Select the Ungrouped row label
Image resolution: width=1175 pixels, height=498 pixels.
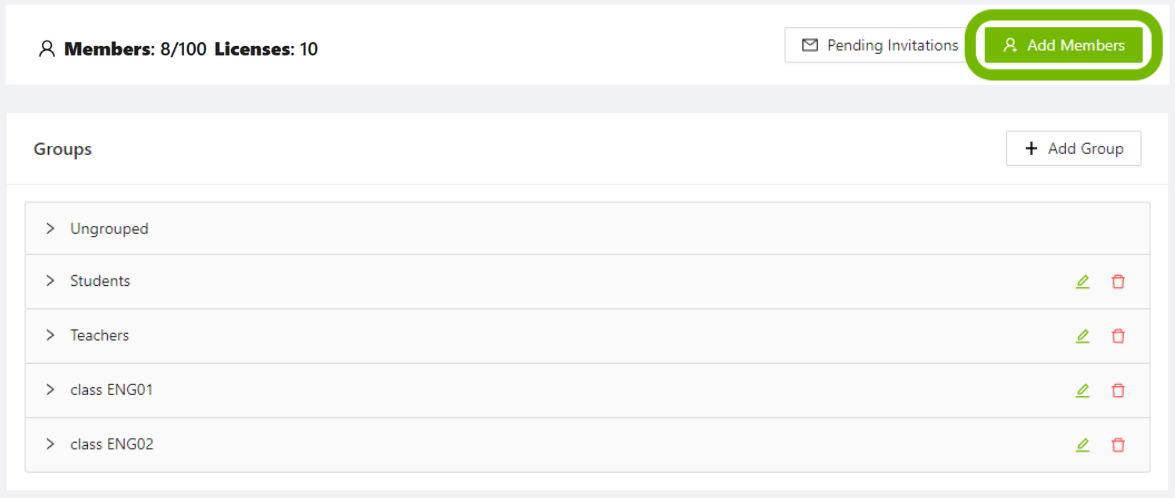[x=109, y=229]
